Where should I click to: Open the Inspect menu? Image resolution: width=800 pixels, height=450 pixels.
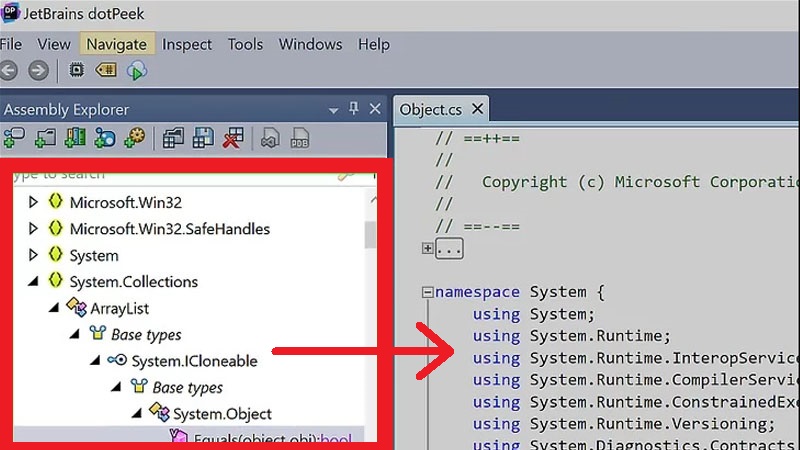tap(187, 44)
